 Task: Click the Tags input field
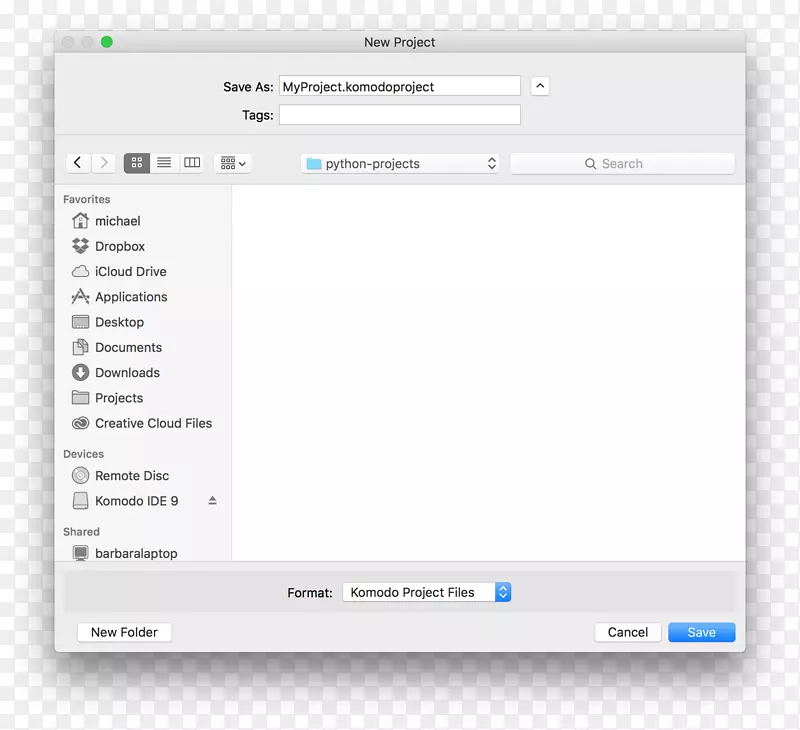[399, 115]
